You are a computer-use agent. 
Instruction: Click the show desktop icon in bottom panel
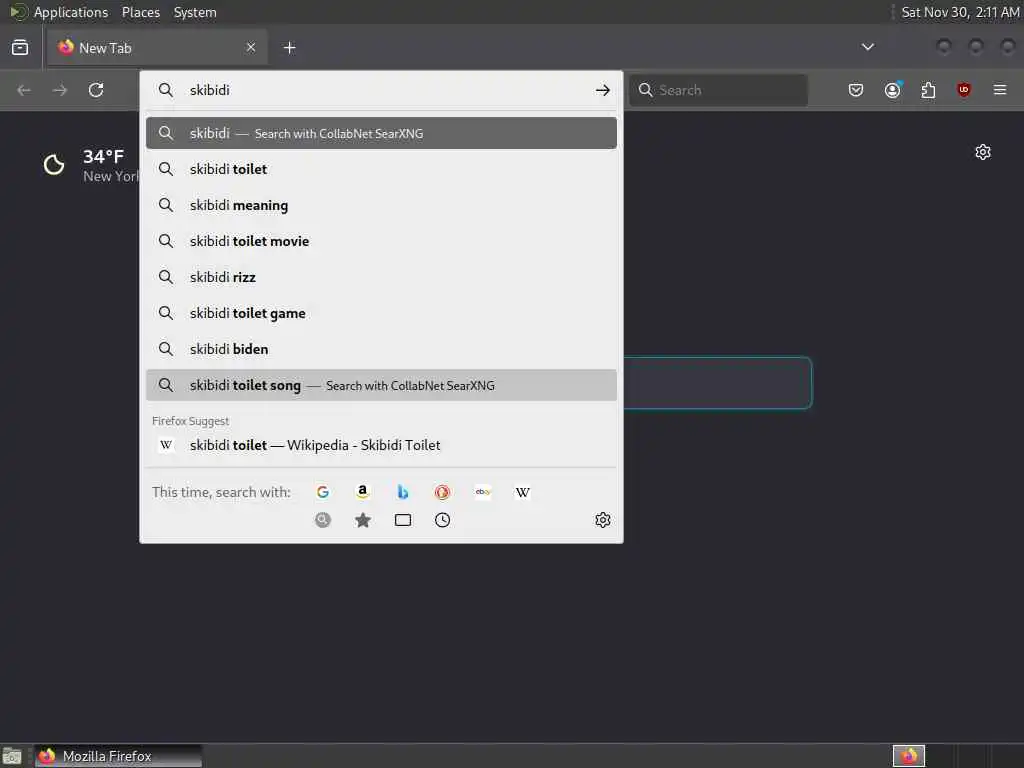coord(12,756)
